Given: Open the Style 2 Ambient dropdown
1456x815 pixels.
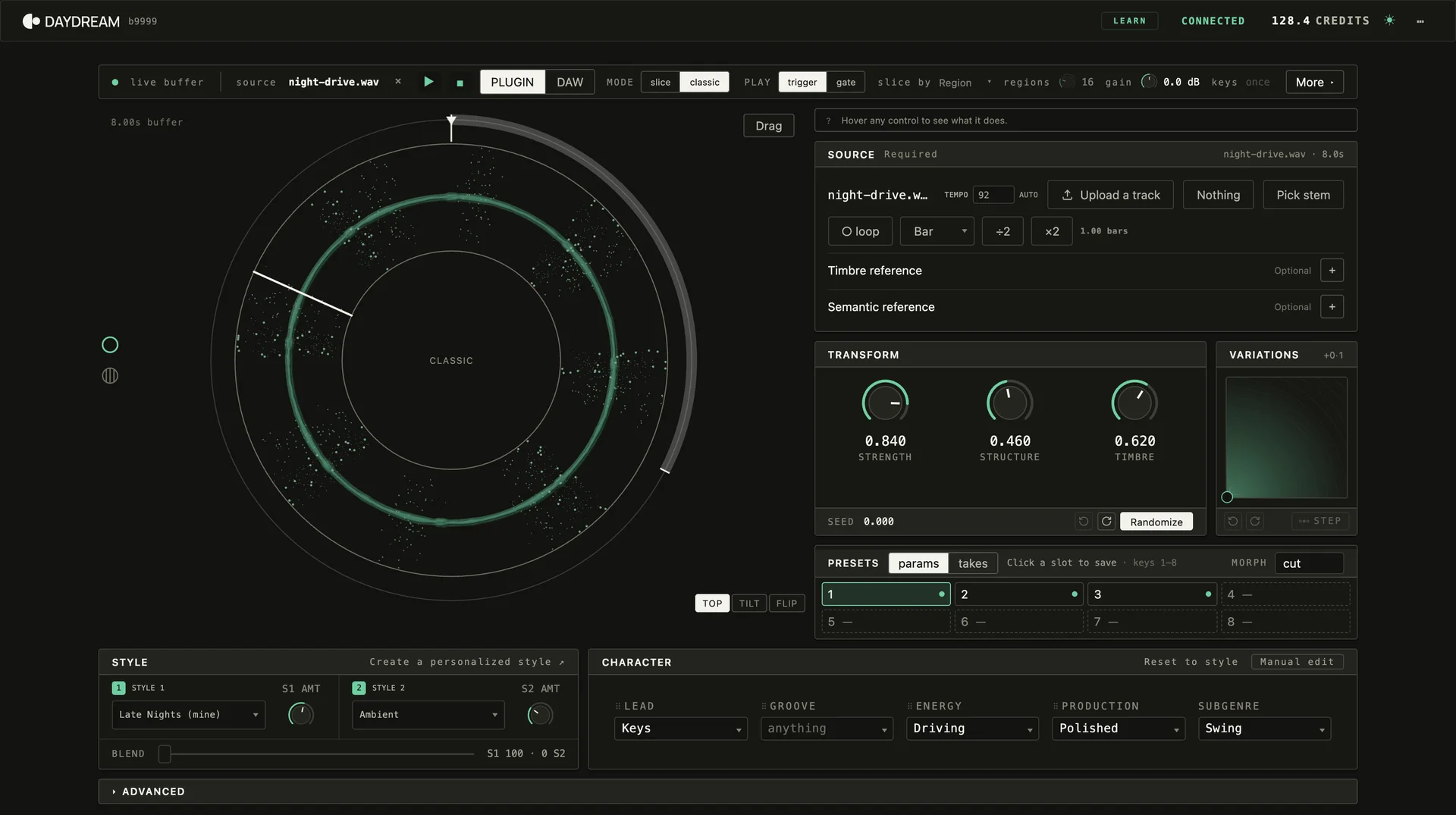Looking at the screenshot, I should click(x=428, y=715).
